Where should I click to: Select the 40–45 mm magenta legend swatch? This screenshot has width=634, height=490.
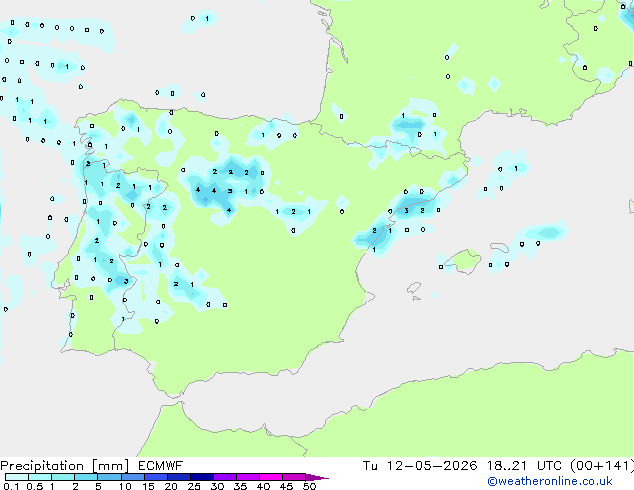click(x=271, y=477)
